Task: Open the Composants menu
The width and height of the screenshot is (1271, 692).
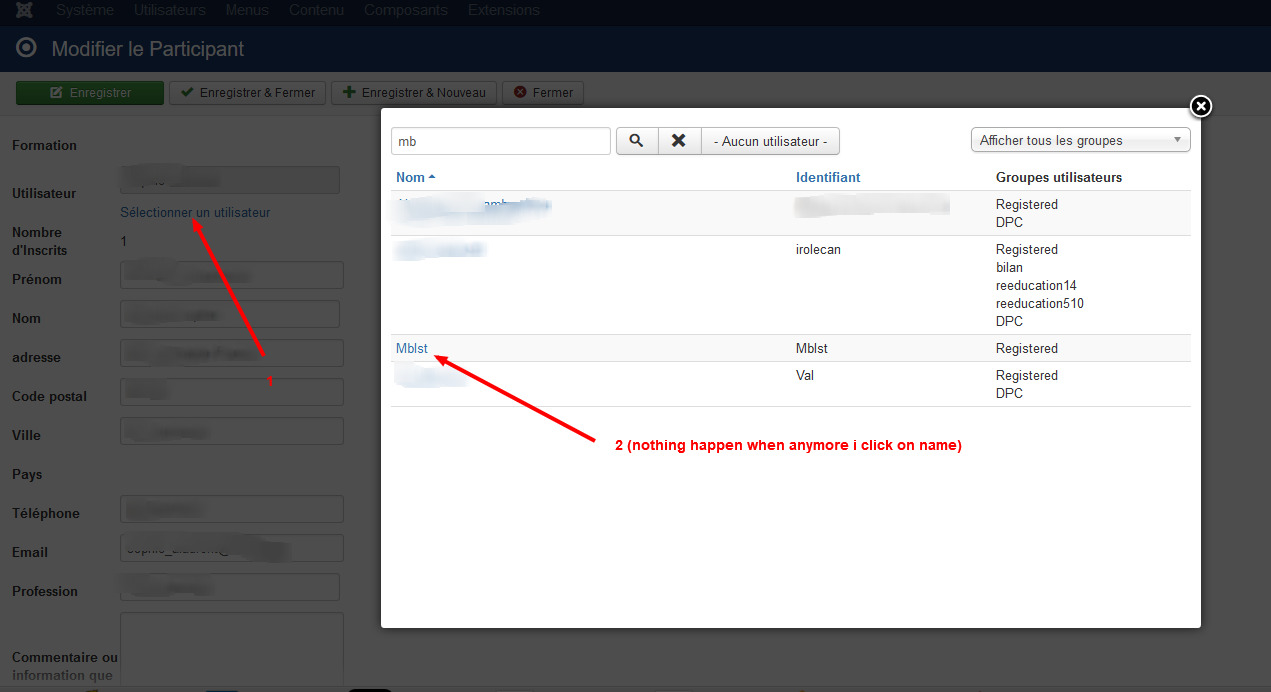Action: (x=406, y=11)
